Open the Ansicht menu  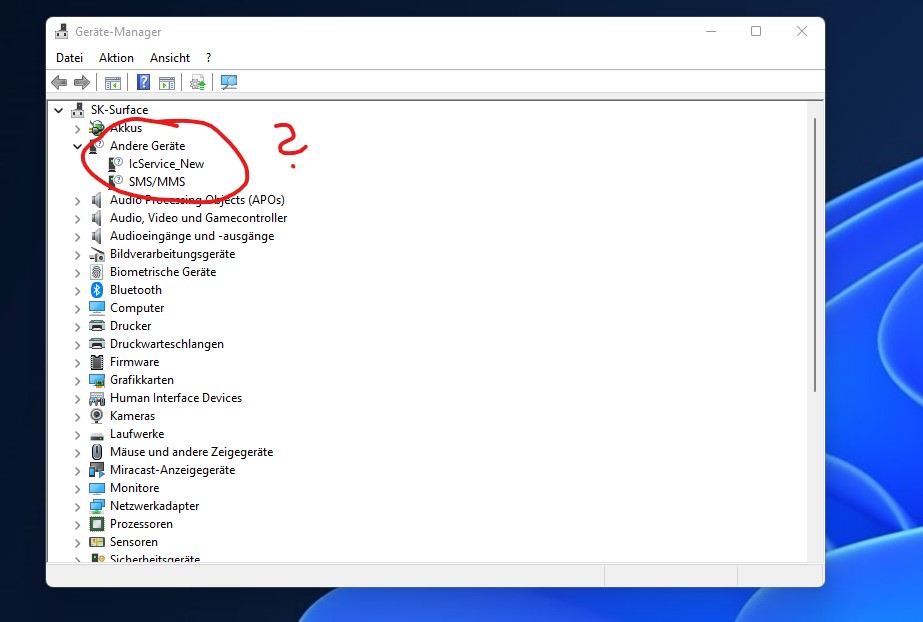170,58
